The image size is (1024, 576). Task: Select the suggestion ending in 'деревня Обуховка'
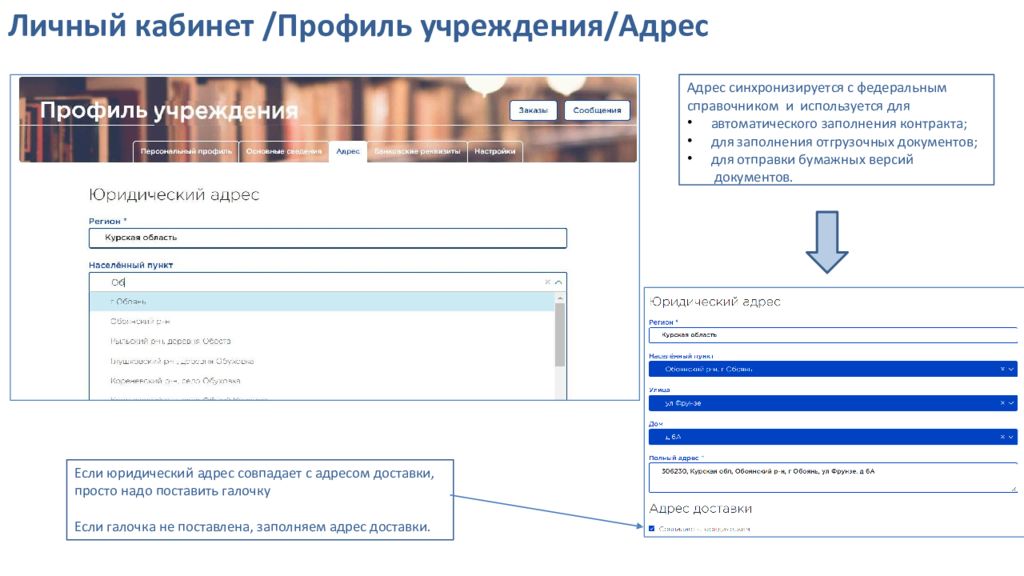322,361
